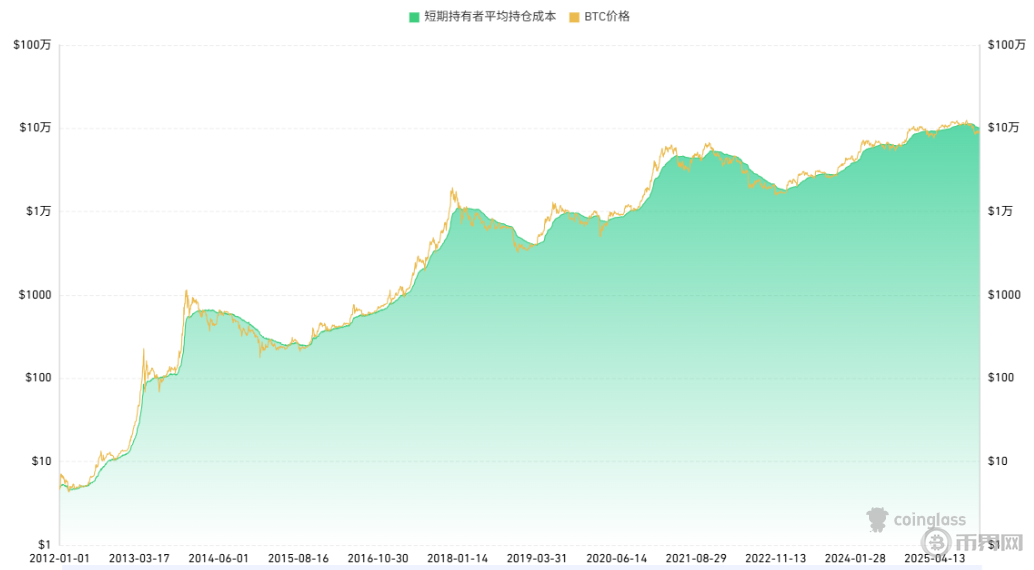Click the yellow BTC价格 legend swatch
Screen dimensions: 1034x570
pos(574,17)
